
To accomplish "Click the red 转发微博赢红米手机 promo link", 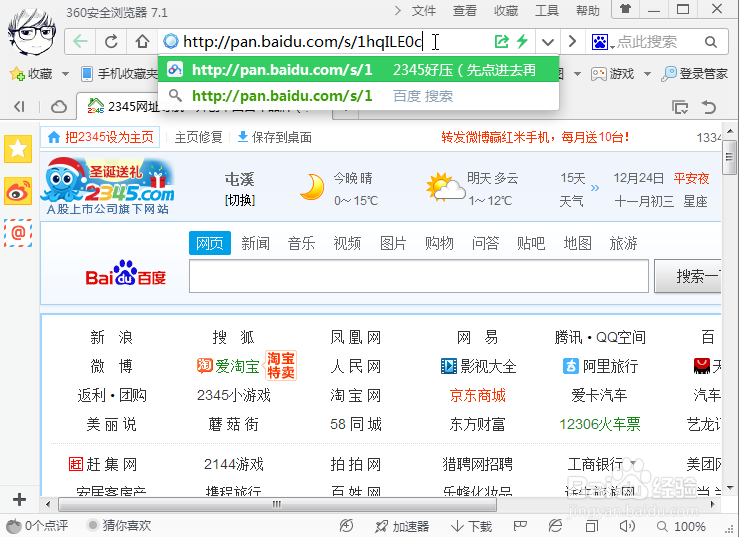I will click(535, 137).
